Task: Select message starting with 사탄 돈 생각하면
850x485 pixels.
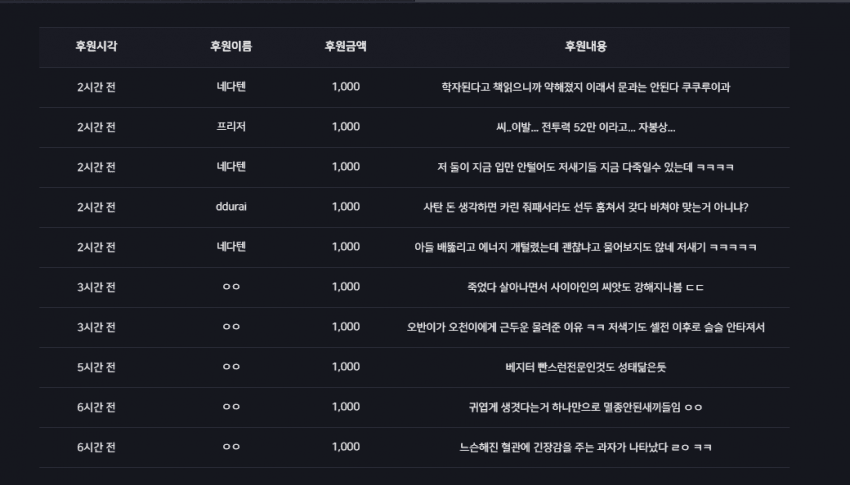Action: (585, 207)
